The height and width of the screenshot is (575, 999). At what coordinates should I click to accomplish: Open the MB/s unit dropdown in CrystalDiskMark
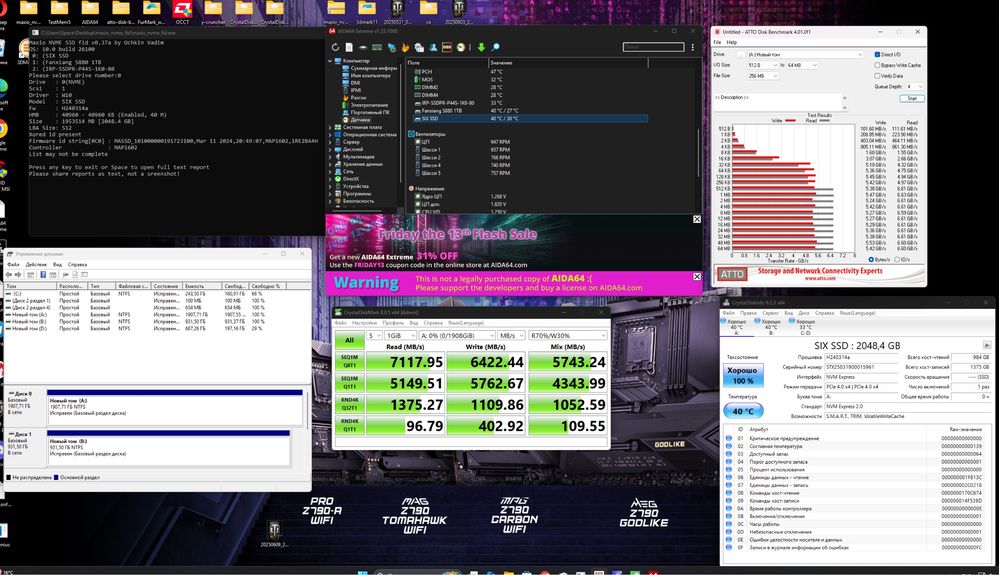512,336
